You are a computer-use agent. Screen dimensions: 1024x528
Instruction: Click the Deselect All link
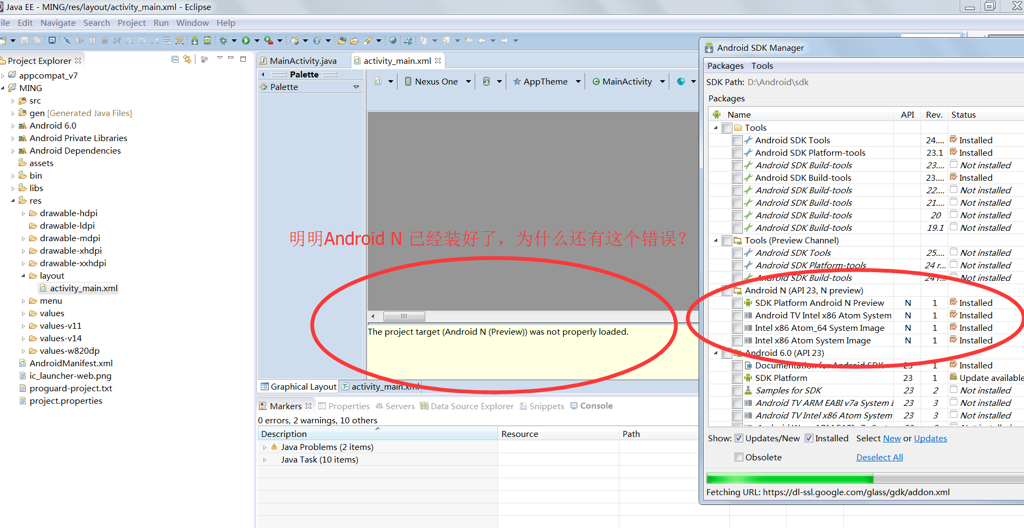pos(880,457)
